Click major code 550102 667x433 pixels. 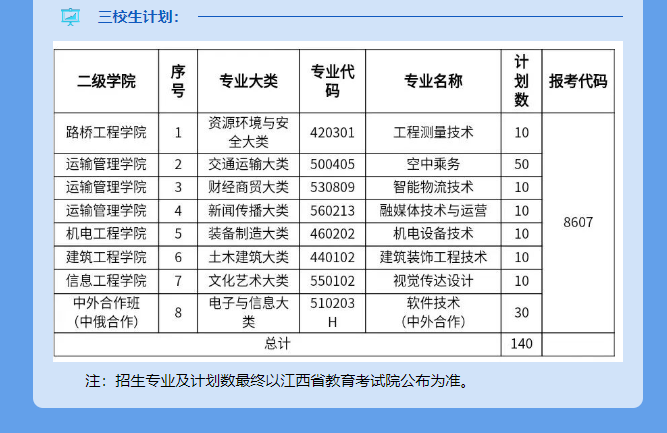[332, 281]
